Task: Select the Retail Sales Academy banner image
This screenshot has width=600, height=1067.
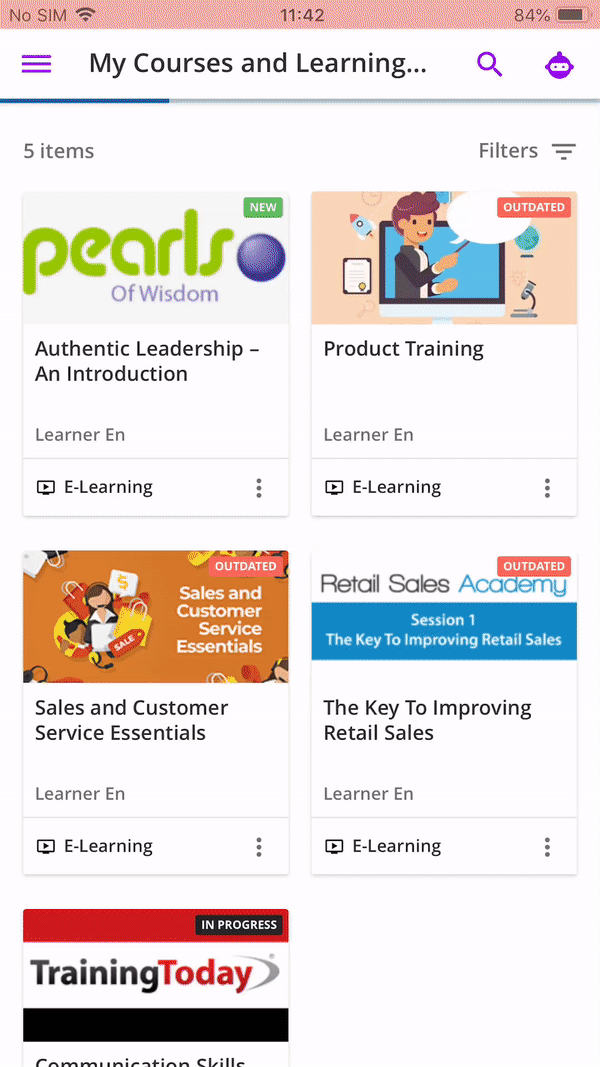Action: pyautogui.click(x=444, y=617)
